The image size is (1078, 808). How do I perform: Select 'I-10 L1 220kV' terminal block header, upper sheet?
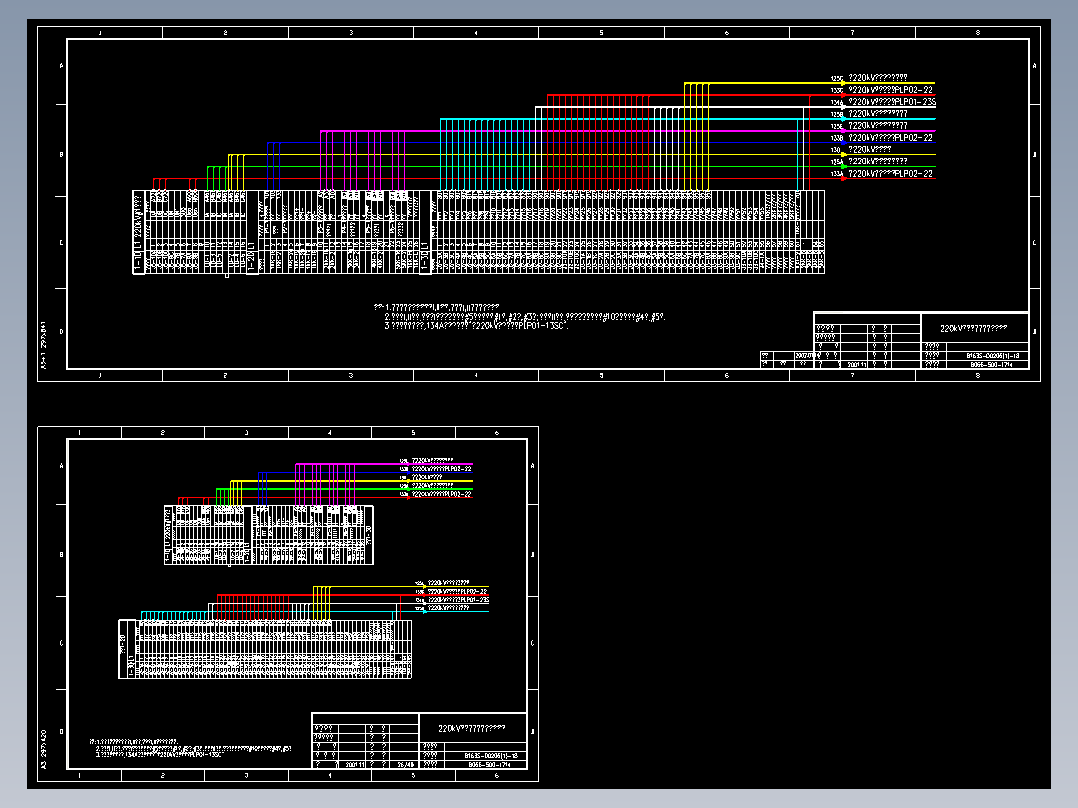tap(138, 232)
